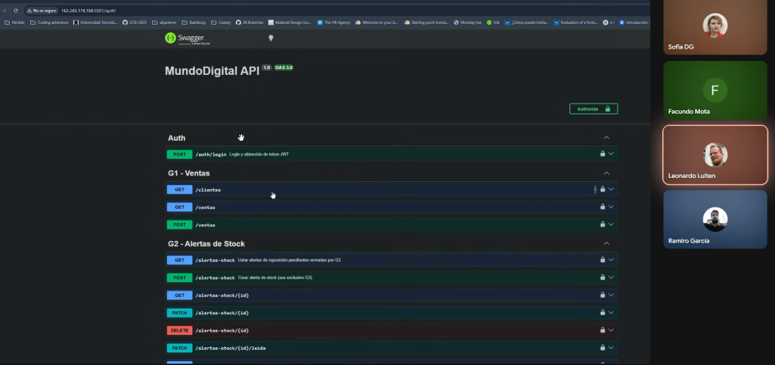The image size is (775, 365).
Task: Click the lightbulb icon in the Swagger header
Action: pos(270,38)
